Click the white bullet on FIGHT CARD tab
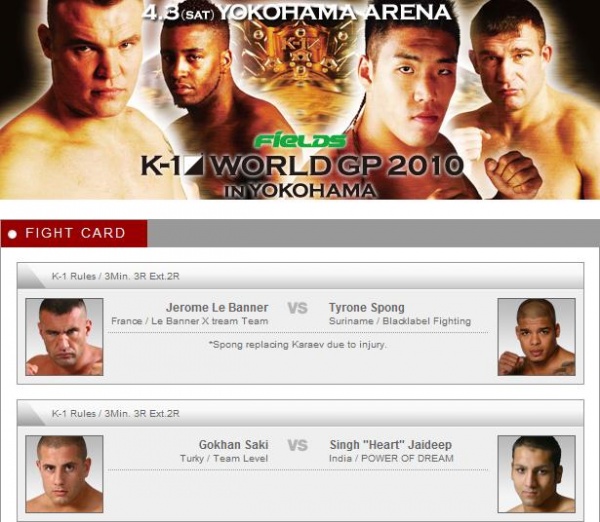The height and width of the screenshot is (522, 600). click(x=13, y=234)
